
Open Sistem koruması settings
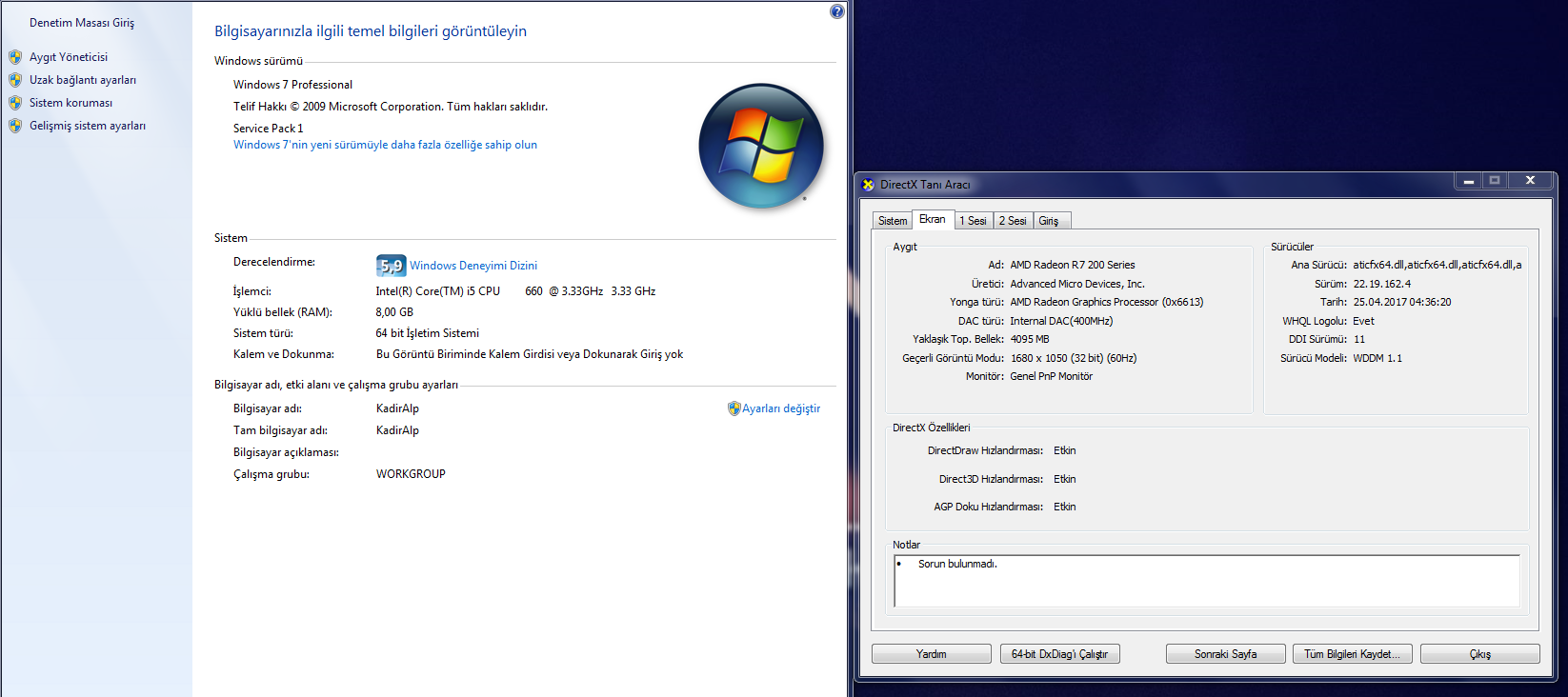pos(70,103)
